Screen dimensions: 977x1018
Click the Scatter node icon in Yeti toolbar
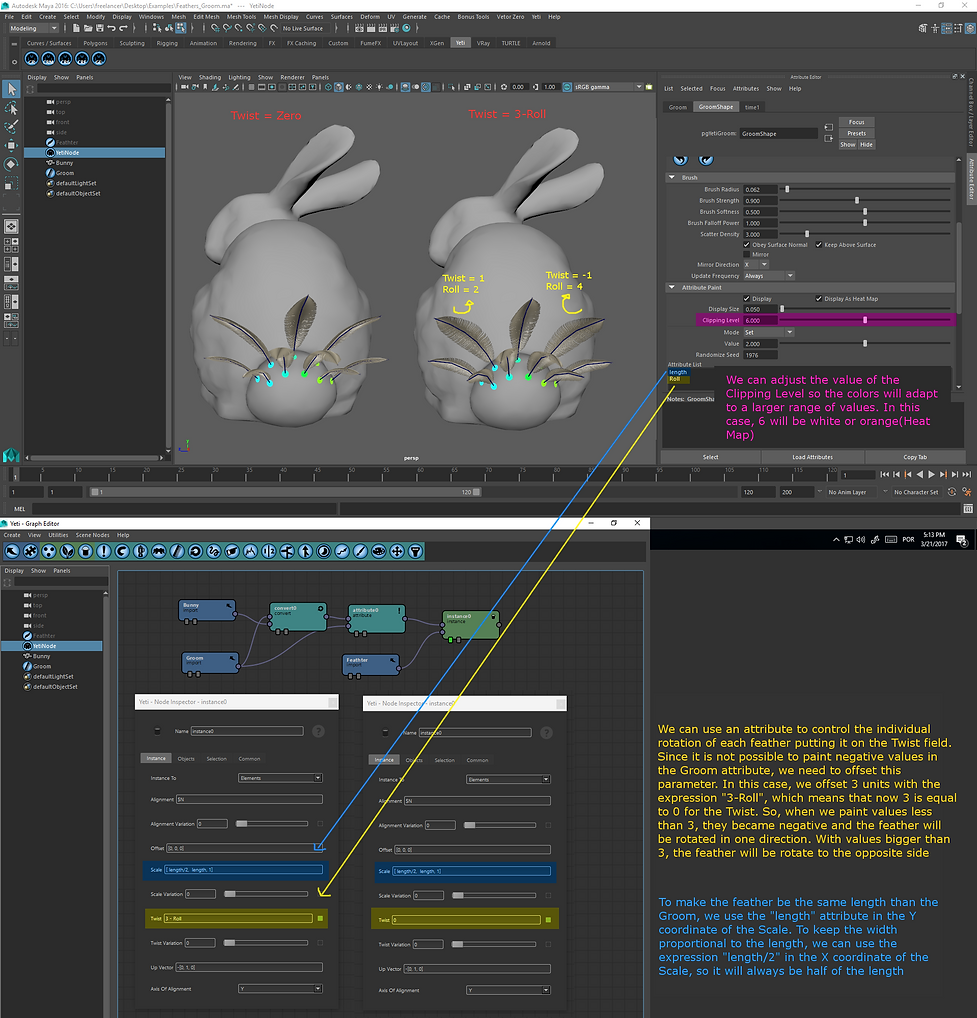48,551
